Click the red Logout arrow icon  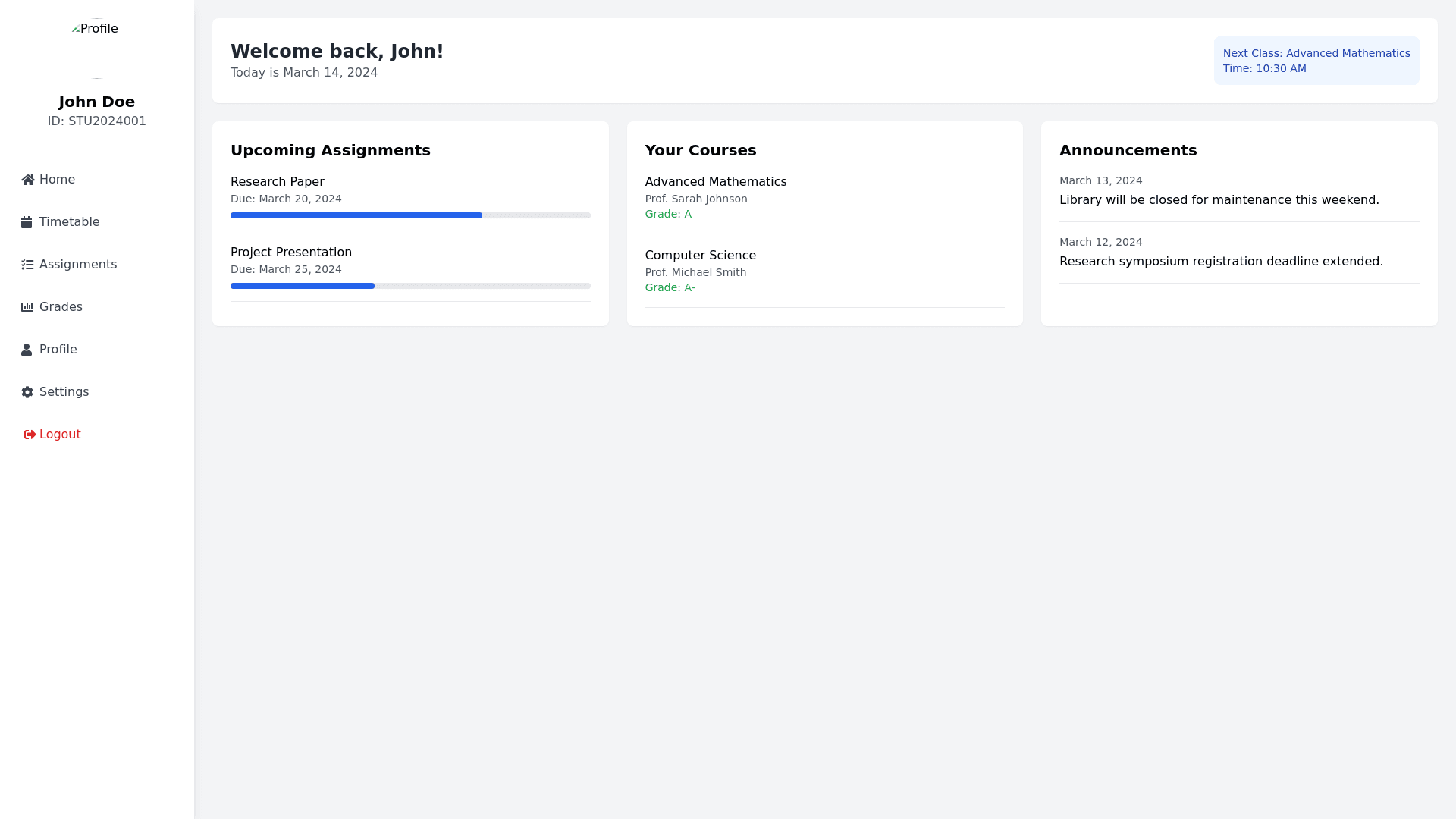pyautogui.click(x=30, y=435)
